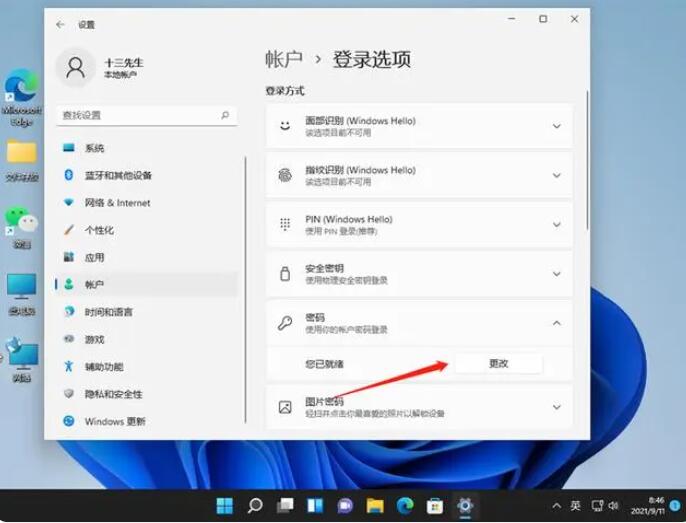The image size is (686, 523).
Task: Collapse the 密码 section
Action: [x=556, y=323]
